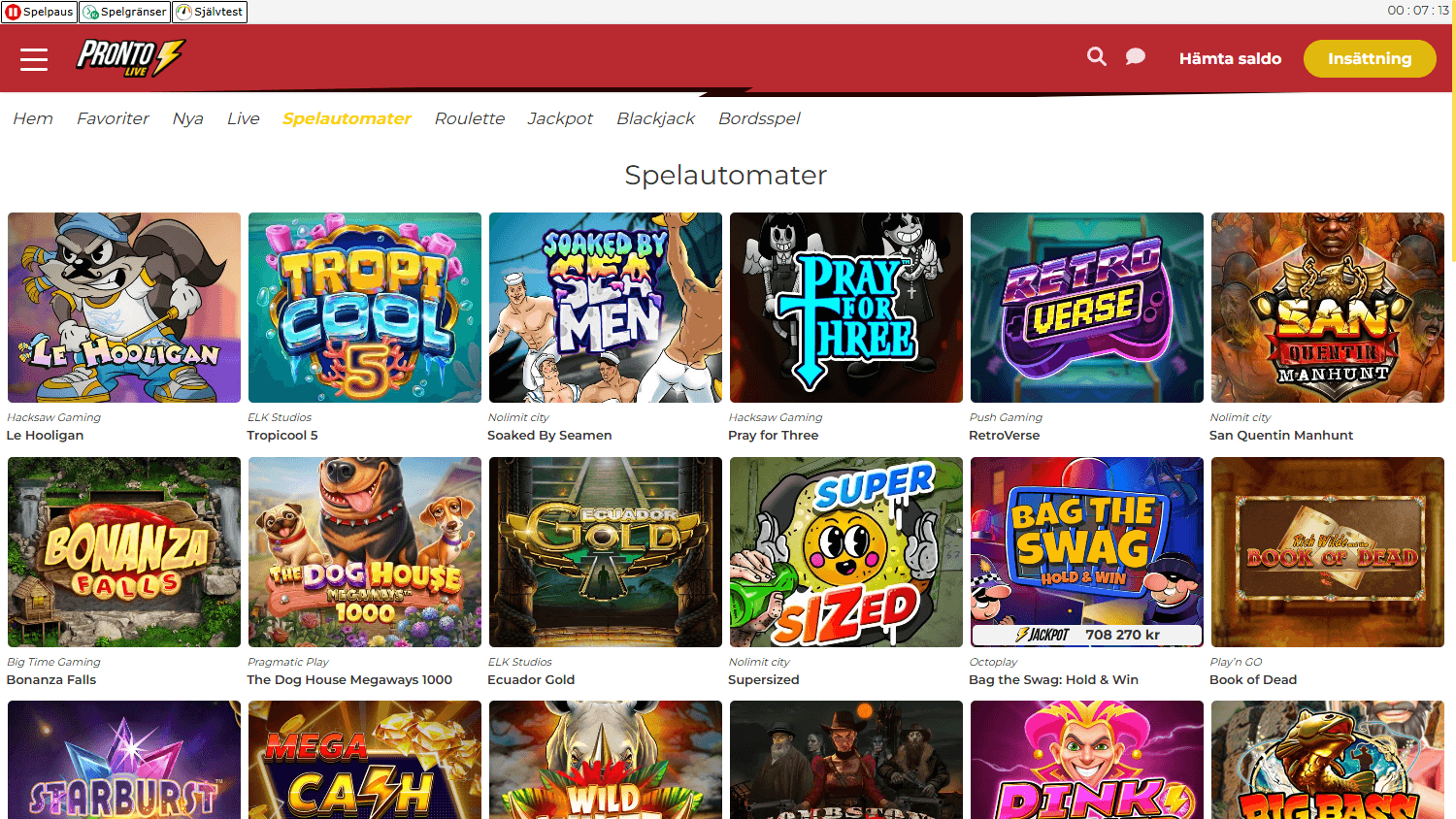1456x819 pixels.
Task: Open the Favoriter tab
Action: (113, 118)
